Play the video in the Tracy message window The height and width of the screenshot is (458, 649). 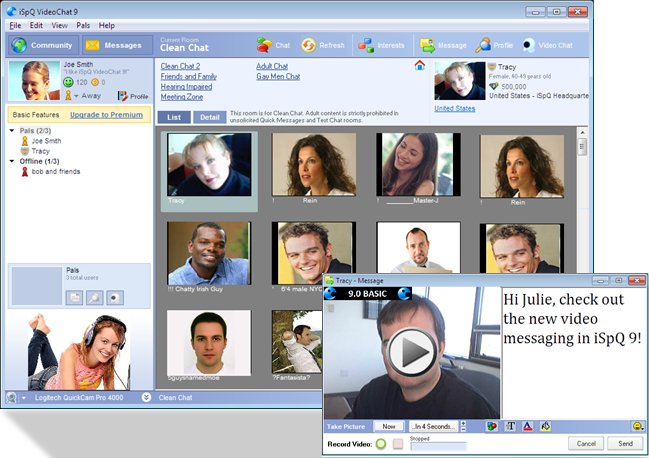[412, 351]
